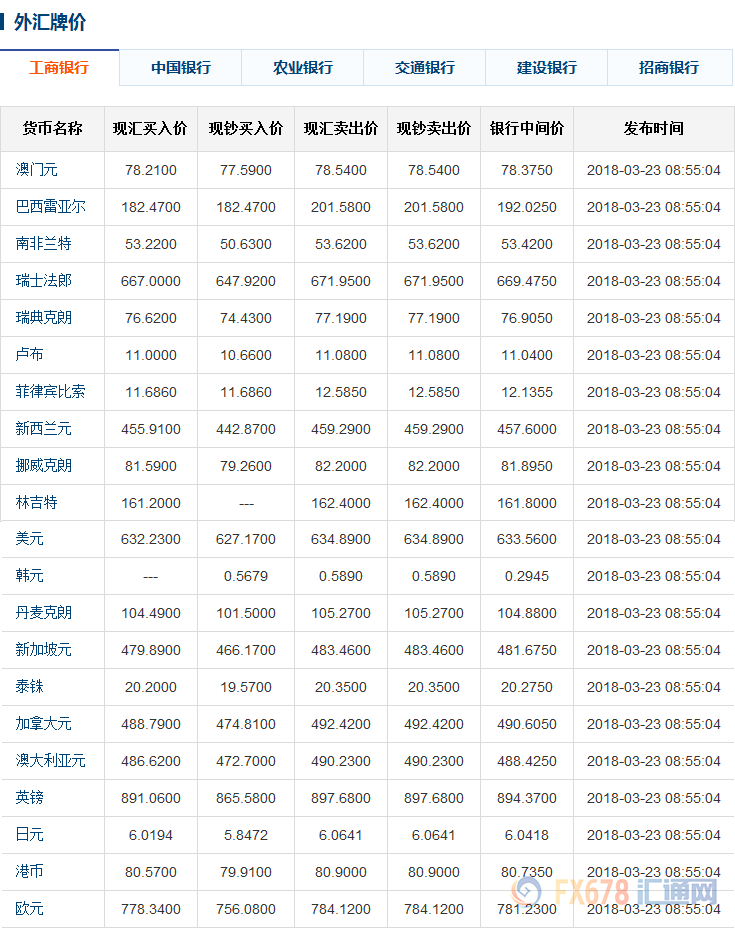Select 78.2100 in the 澳门元 row
Image resolution: width=735 pixels, height=928 pixels.
point(151,170)
